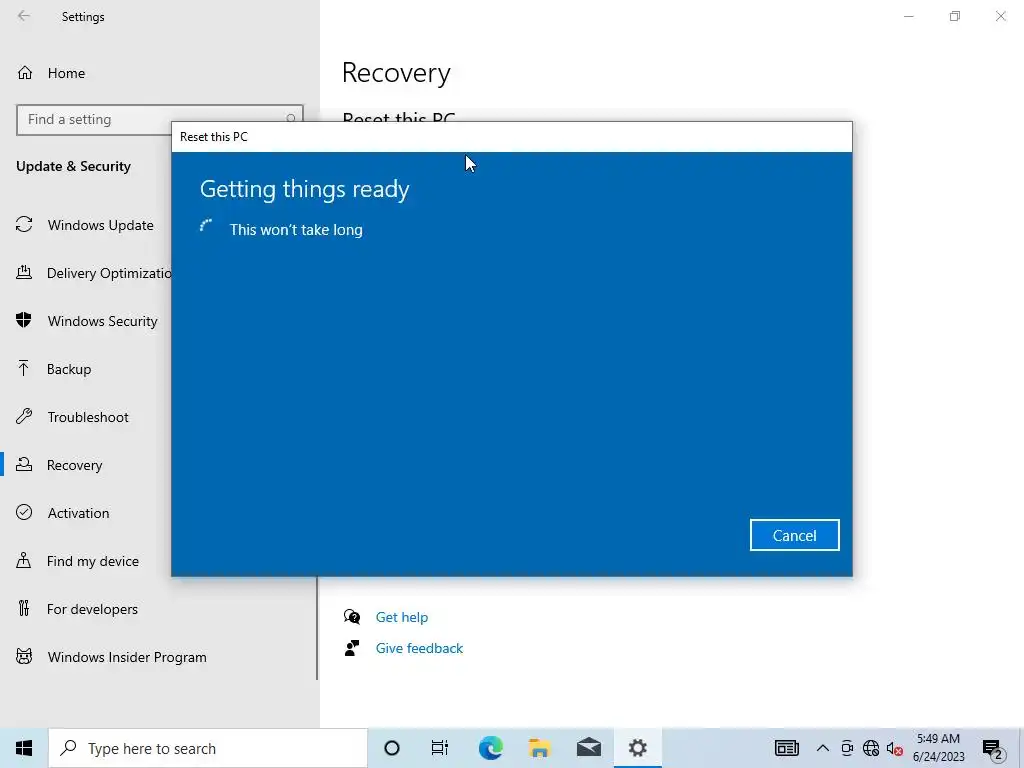The height and width of the screenshot is (768, 1024).
Task: Click the This won't take long text
Action: [296, 230]
